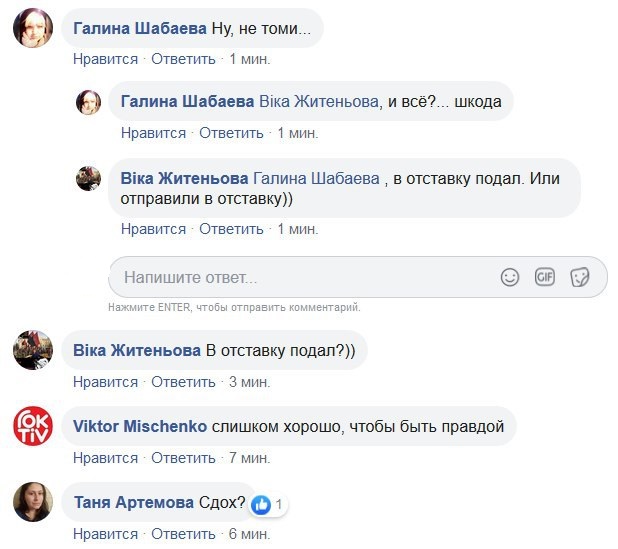Like the 'Ну, не томи...' comment
The width and height of the screenshot is (618, 549).
point(105,59)
